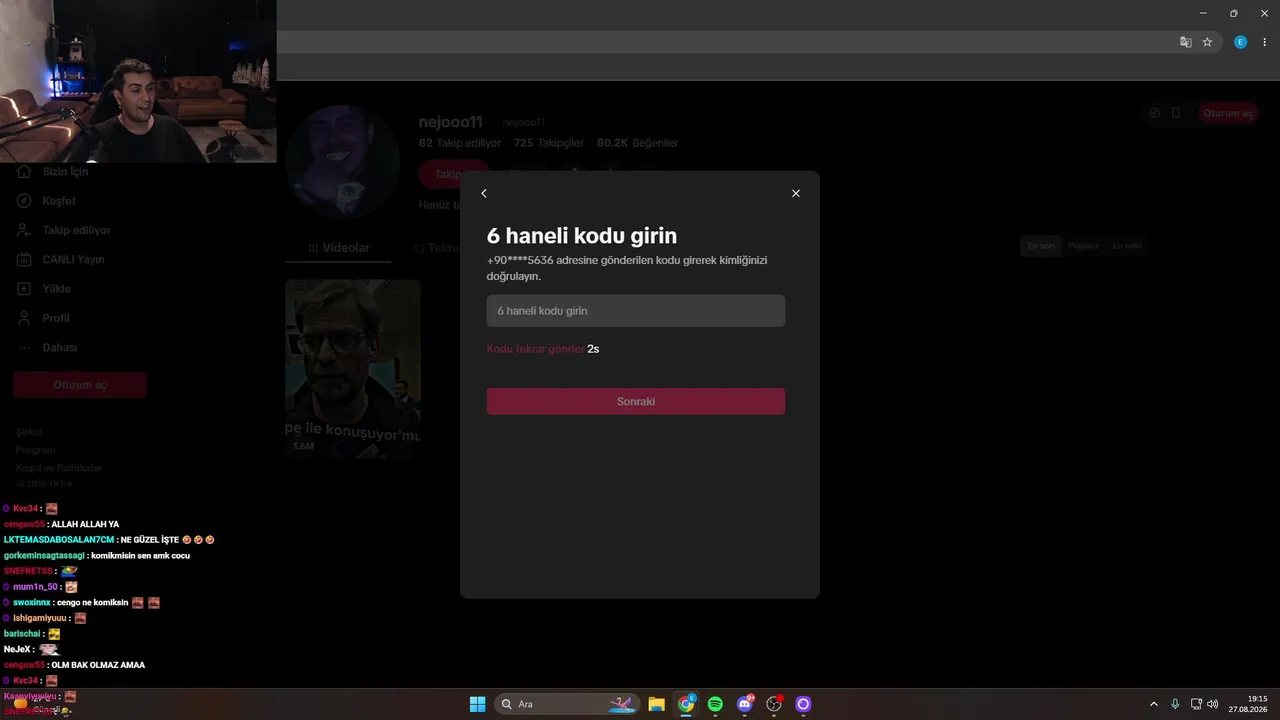Click the sidebar Oturum aç button

tap(80, 385)
